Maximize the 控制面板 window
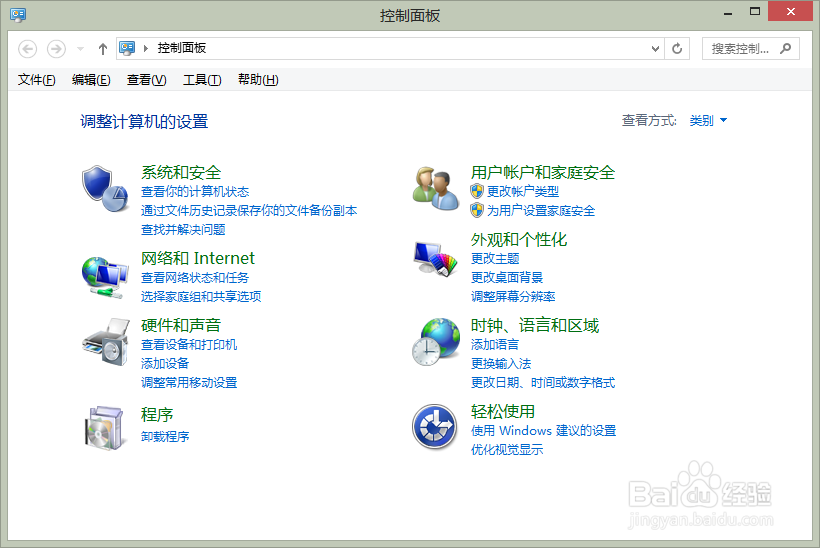Viewport: 820px width, 548px height. [x=755, y=12]
